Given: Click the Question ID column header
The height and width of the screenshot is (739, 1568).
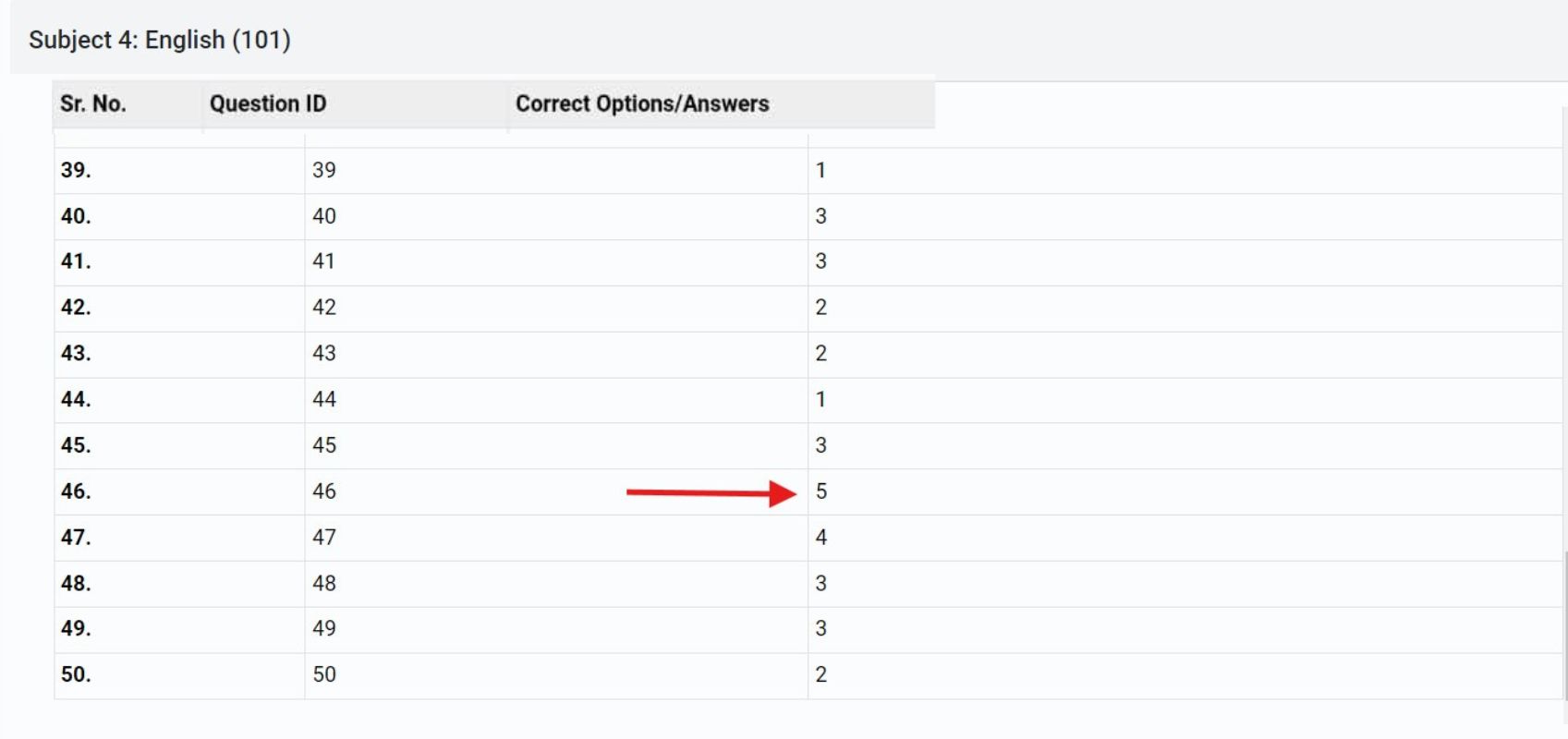Looking at the screenshot, I should pyautogui.click(x=268, y=103).
